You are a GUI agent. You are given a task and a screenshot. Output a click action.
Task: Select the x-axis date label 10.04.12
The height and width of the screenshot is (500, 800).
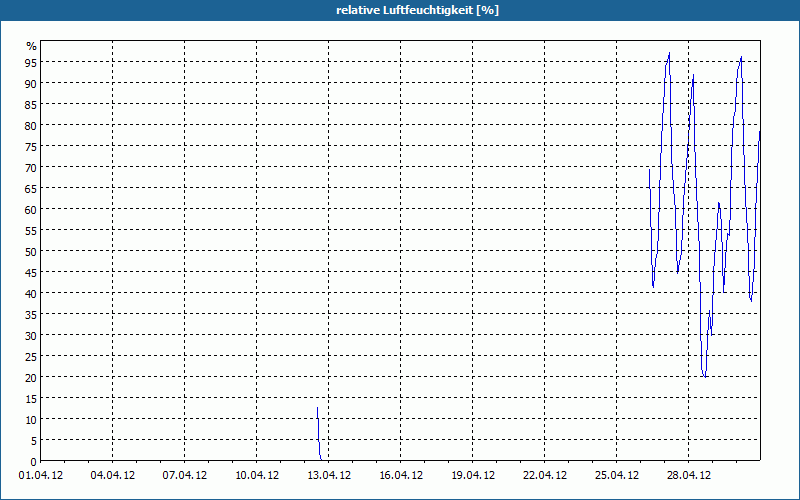click(x=257, y=476)
